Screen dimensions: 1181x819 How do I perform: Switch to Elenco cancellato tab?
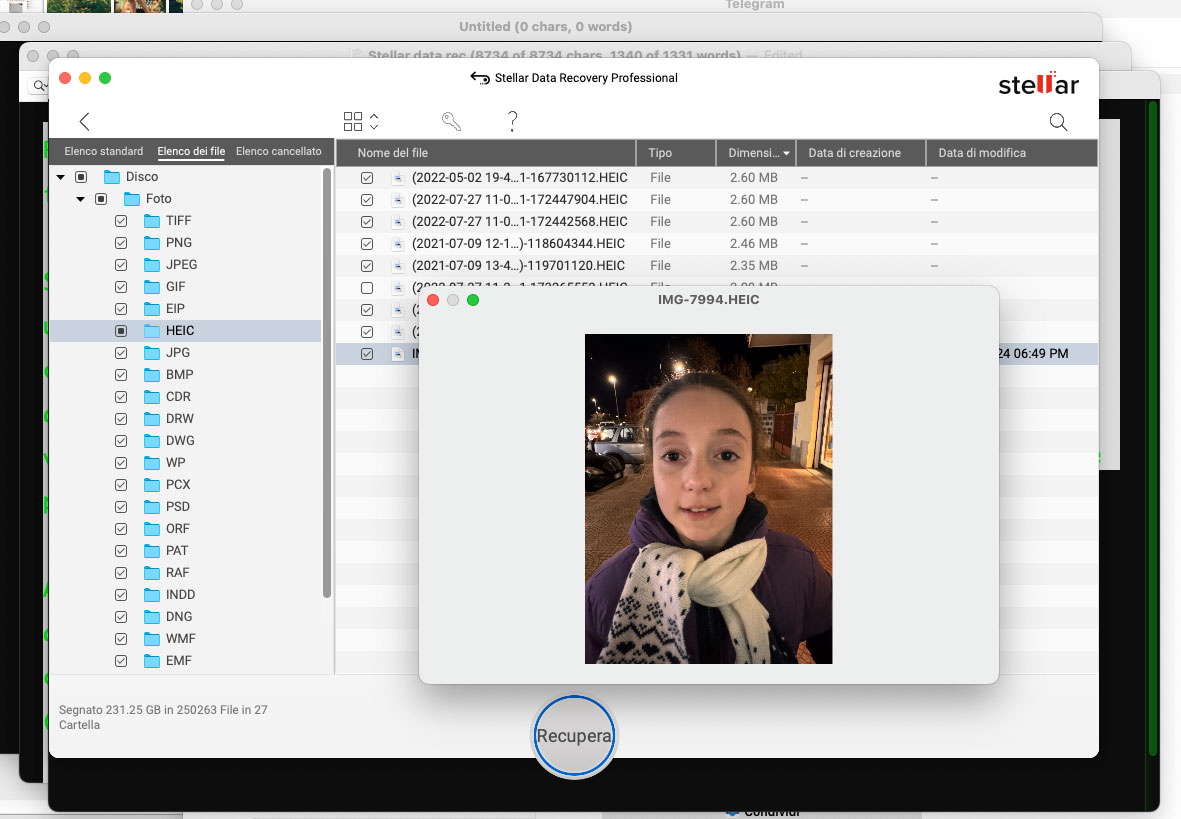[279, 152]
